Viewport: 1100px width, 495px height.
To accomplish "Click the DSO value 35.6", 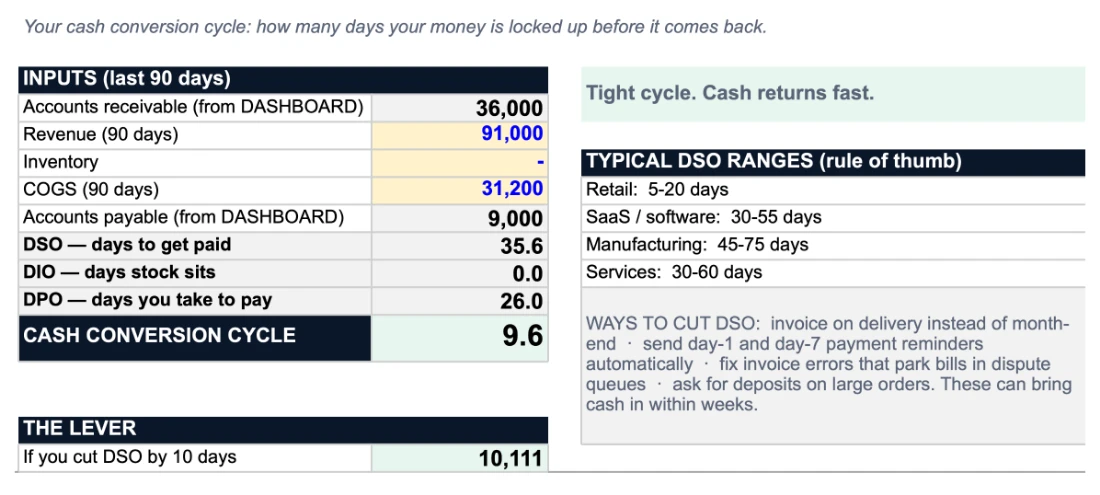I will (460, 245).
